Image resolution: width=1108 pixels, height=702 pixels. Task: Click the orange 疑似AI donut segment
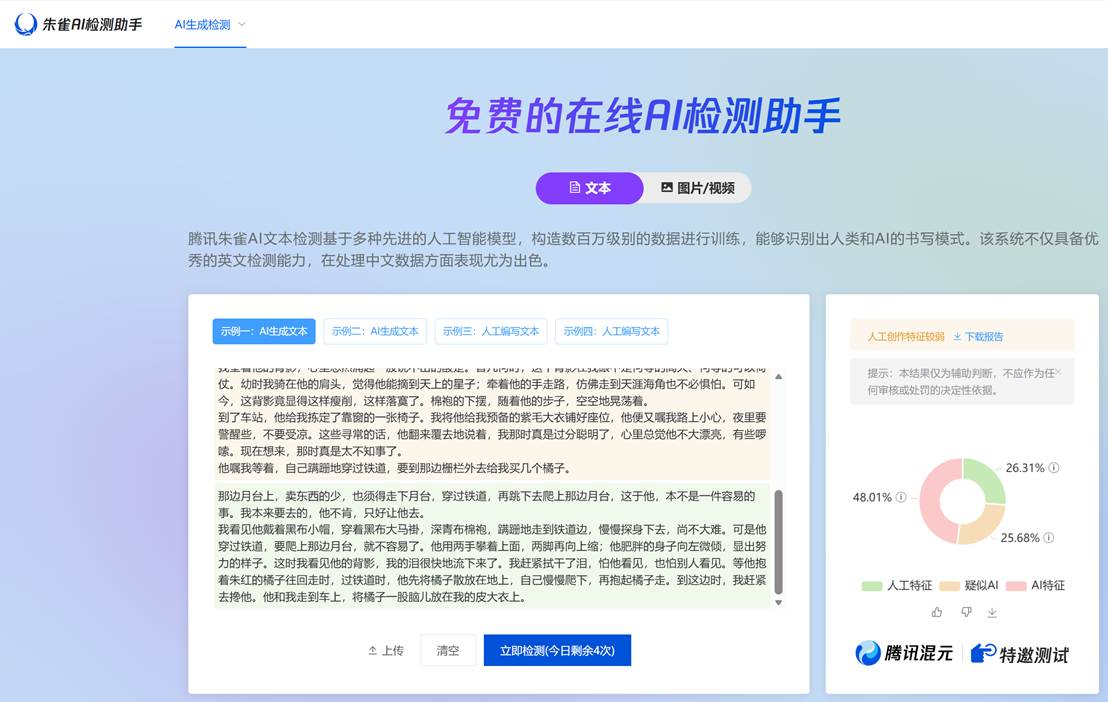coord(986,526)
